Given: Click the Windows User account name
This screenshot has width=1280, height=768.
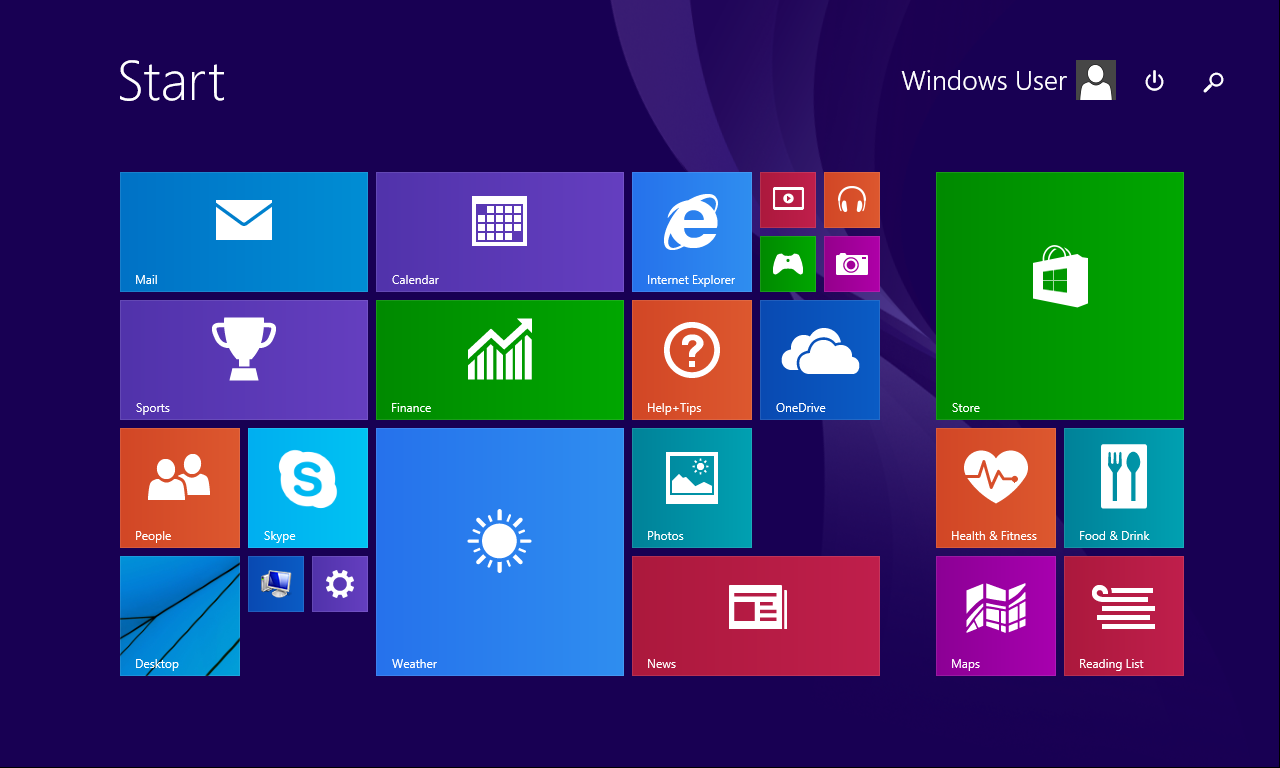Looking at the screenshot, I should 984,81.
